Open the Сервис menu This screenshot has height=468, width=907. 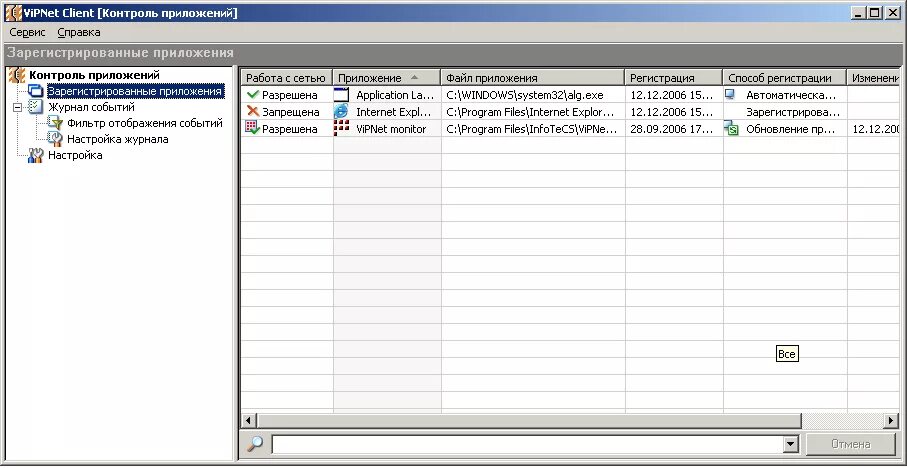click(27, 32)
